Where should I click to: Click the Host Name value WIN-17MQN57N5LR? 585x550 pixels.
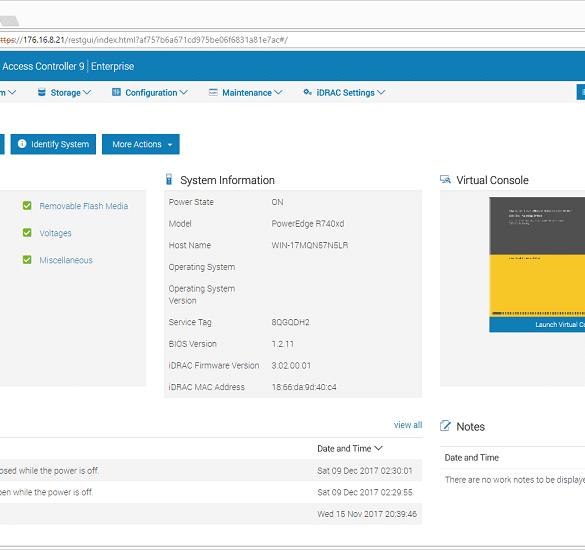click(x=310, y=245)
